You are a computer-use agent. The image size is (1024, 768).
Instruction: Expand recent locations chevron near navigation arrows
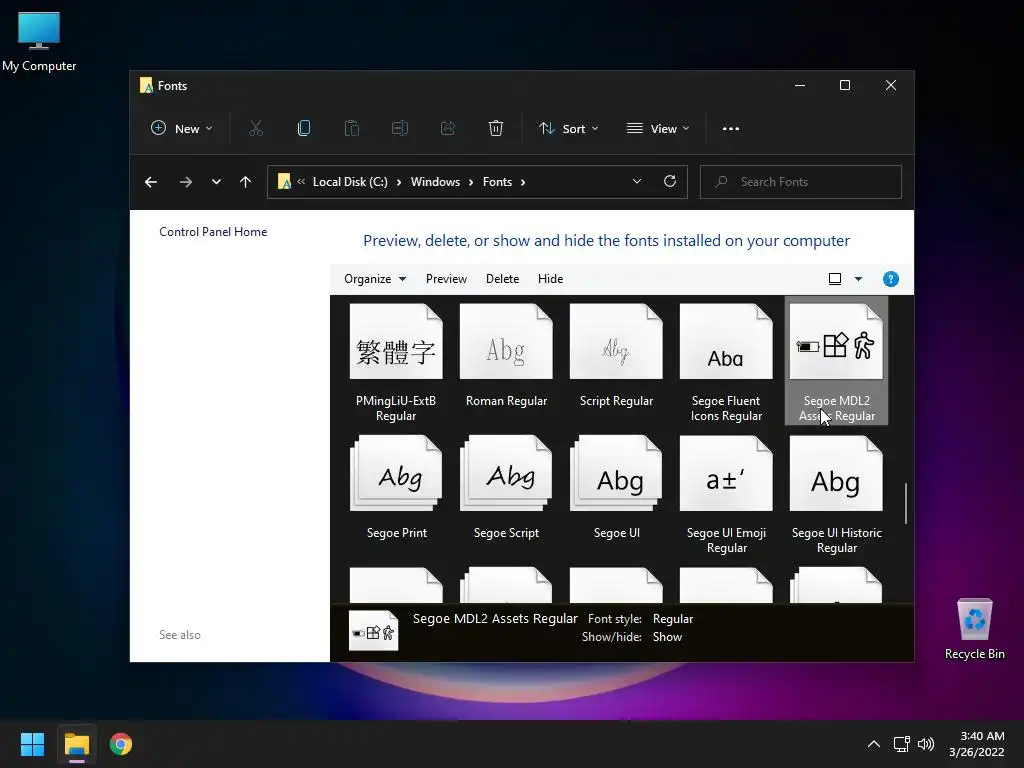[x=216, y=182]
